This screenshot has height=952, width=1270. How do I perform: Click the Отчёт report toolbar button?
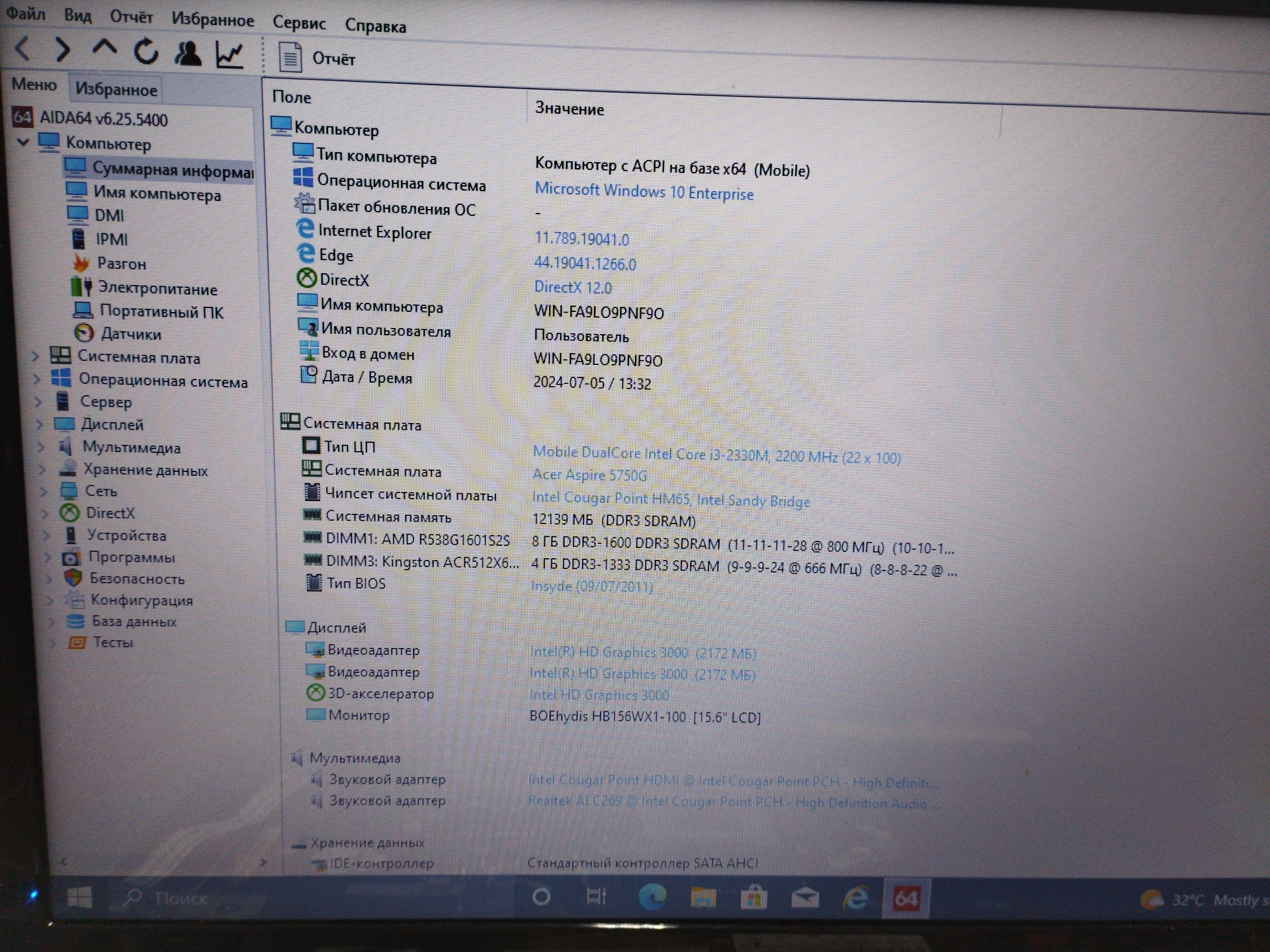click(317, 58)
